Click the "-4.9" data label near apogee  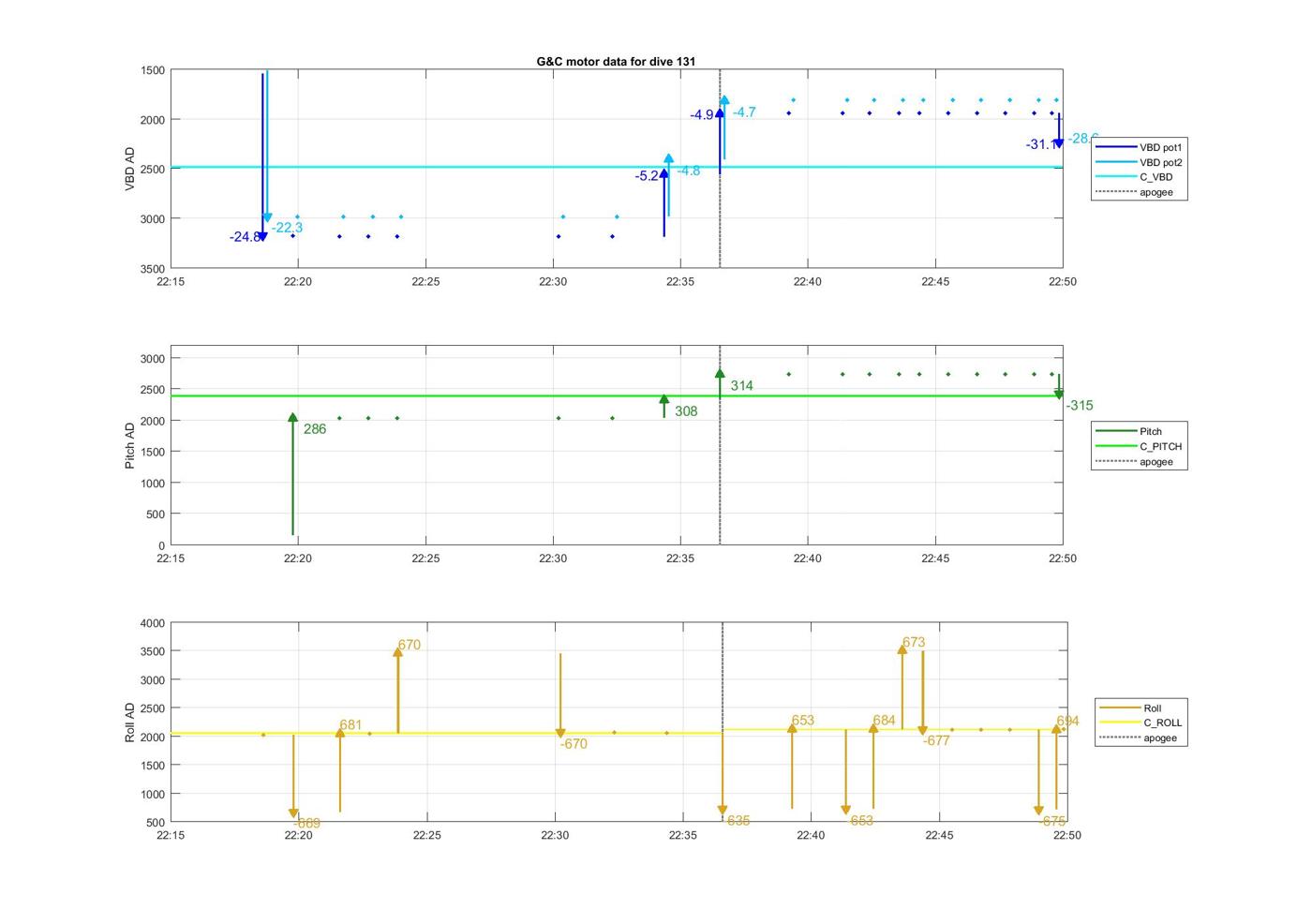pyautogui.click(x=702, y=115)
